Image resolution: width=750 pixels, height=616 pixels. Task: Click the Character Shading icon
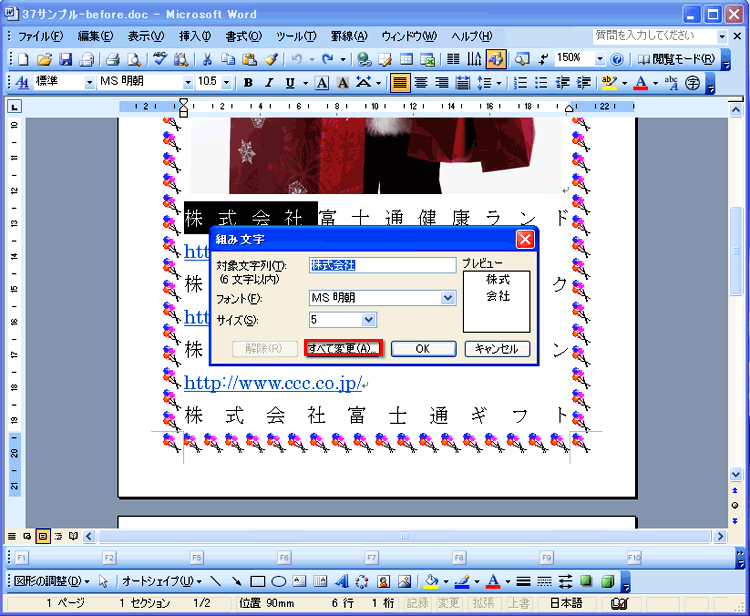(342, 83)
